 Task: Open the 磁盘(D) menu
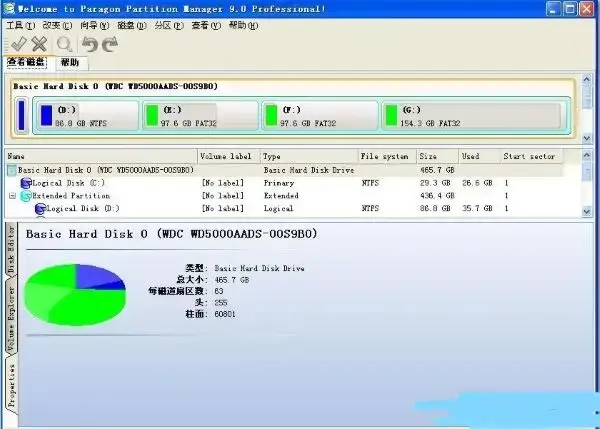coord(132,26)
